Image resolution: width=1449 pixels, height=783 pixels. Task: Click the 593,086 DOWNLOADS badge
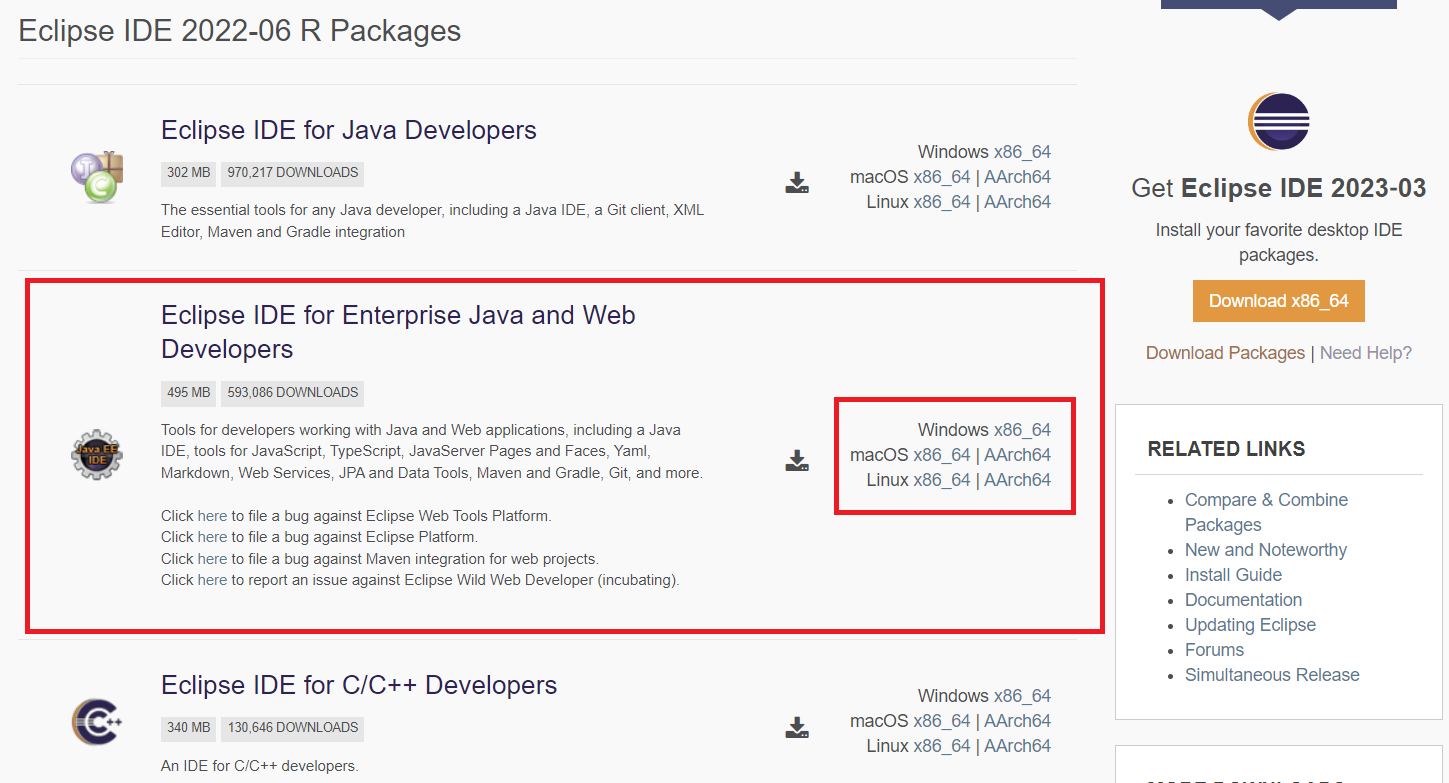pos(292,393)
